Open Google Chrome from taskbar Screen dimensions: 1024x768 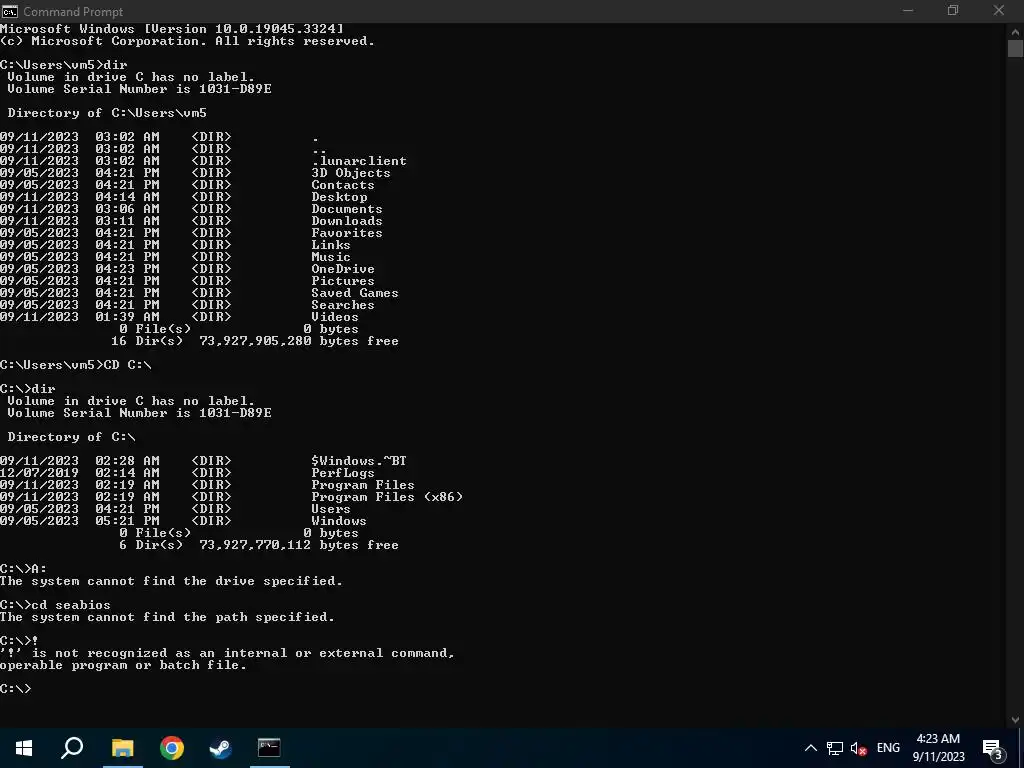pyautogui.click(x=172, y=748)
